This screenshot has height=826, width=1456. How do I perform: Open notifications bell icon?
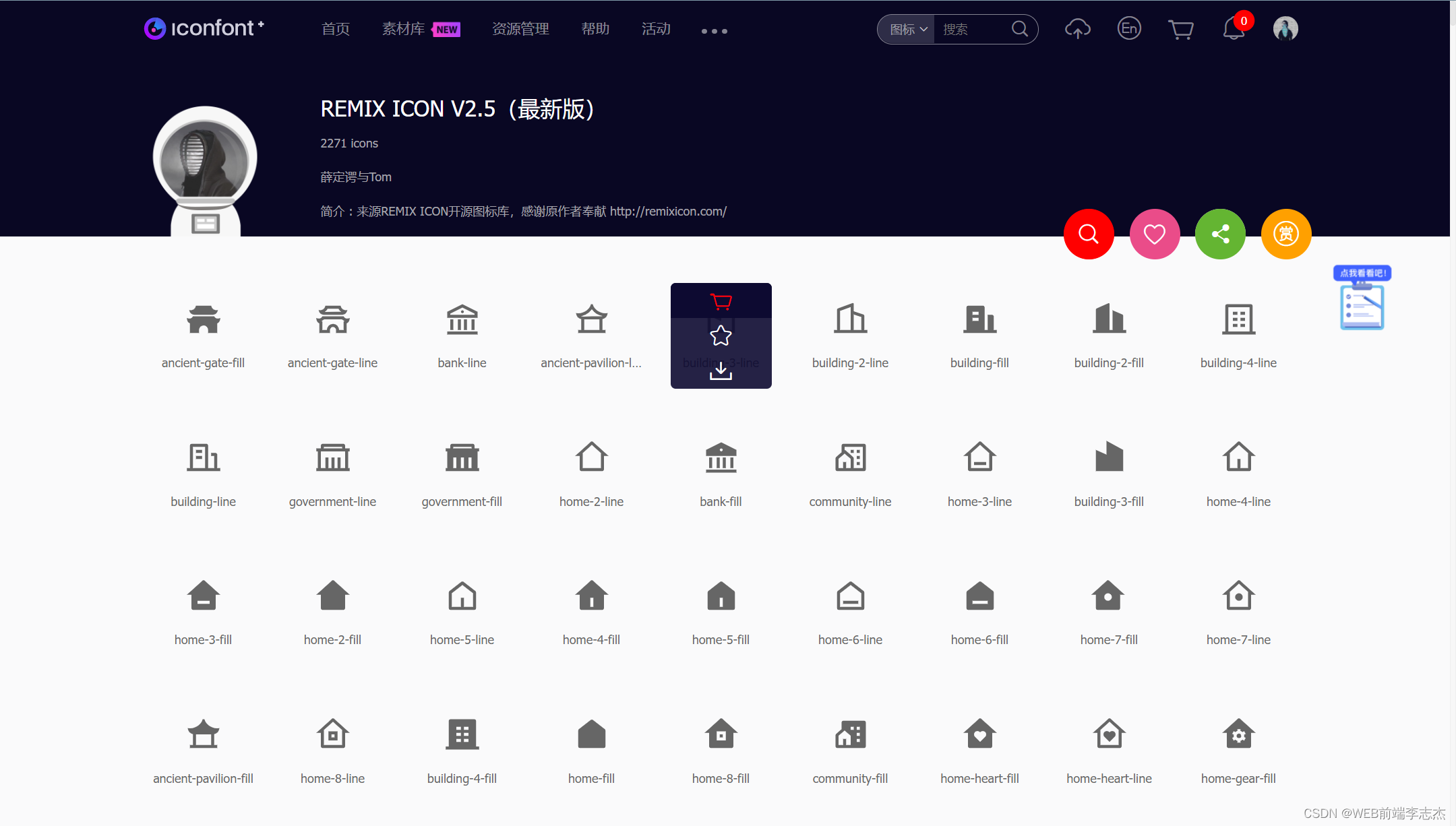click(x=1234, y=28)
